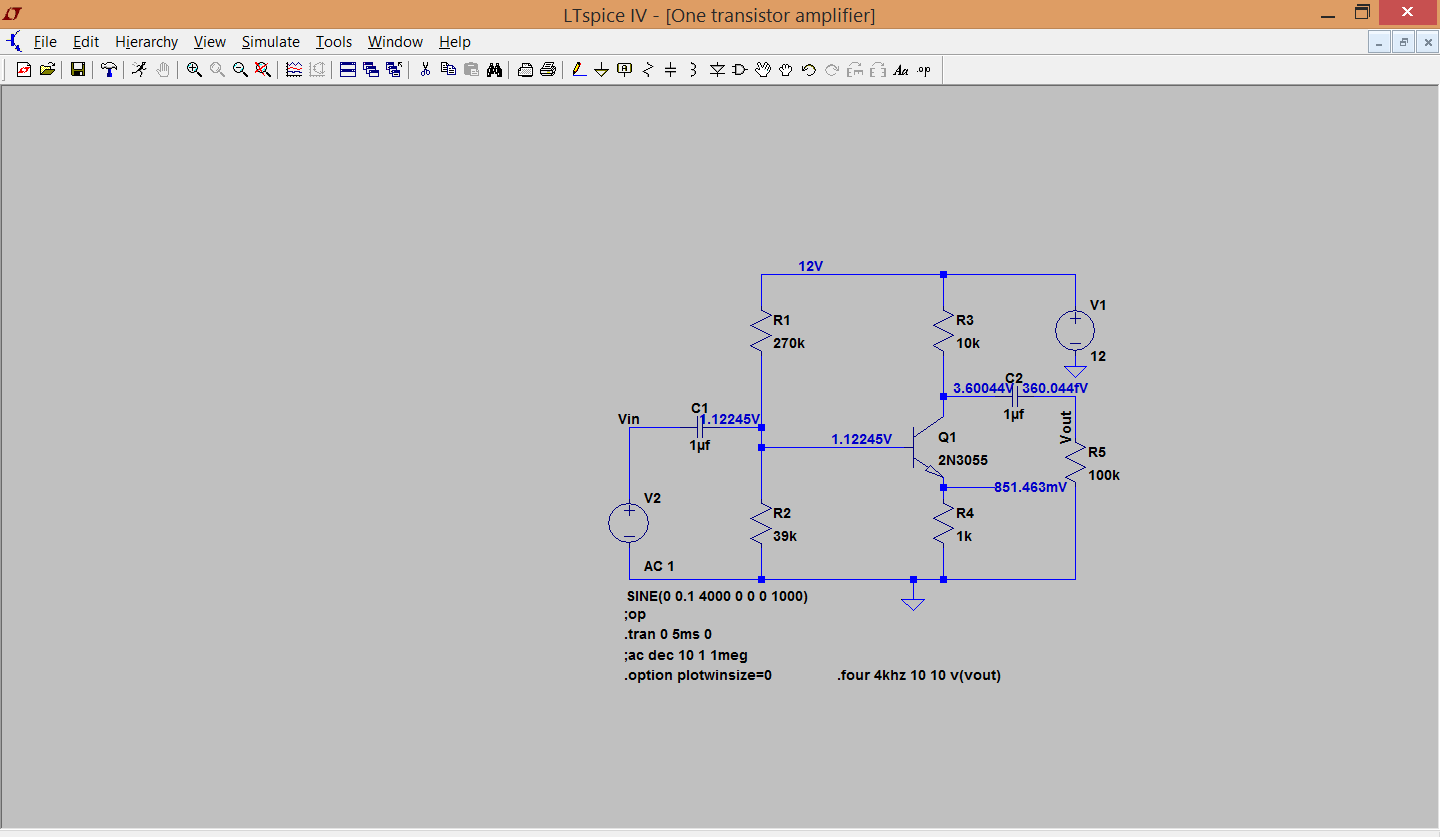Open the Tools menu
Screen dimensions: 1440x837
tap(334, 42)
